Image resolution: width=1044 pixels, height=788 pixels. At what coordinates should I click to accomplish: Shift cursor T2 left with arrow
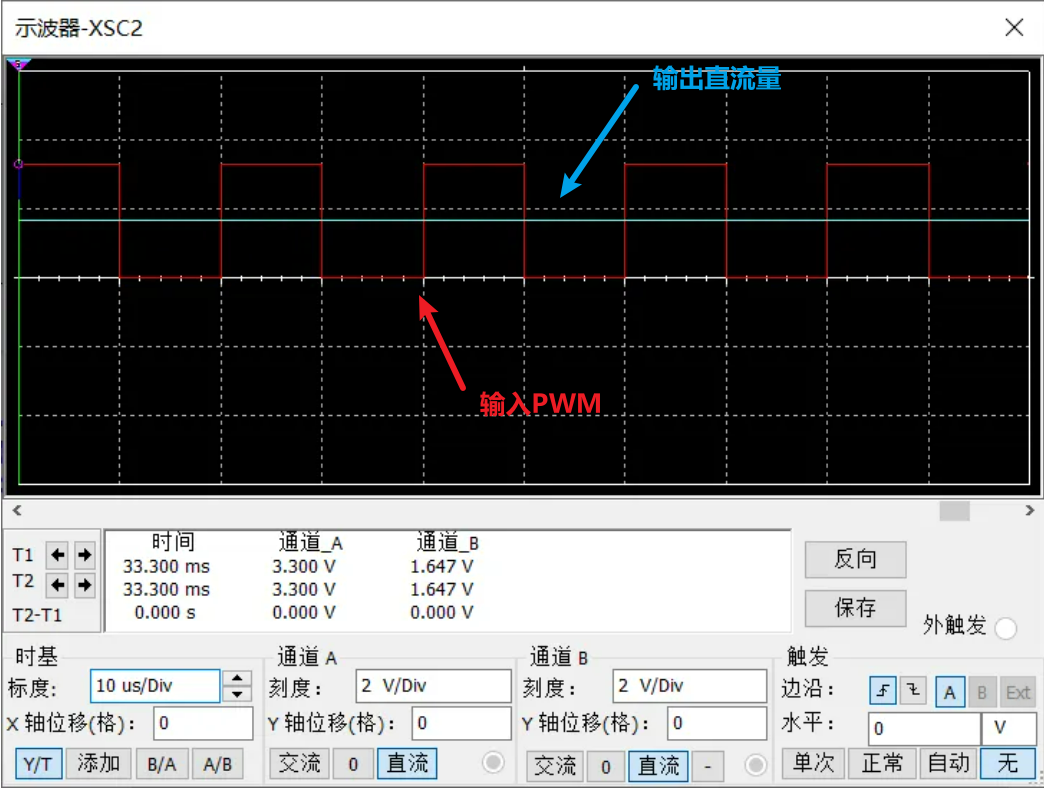click(58, 584)
